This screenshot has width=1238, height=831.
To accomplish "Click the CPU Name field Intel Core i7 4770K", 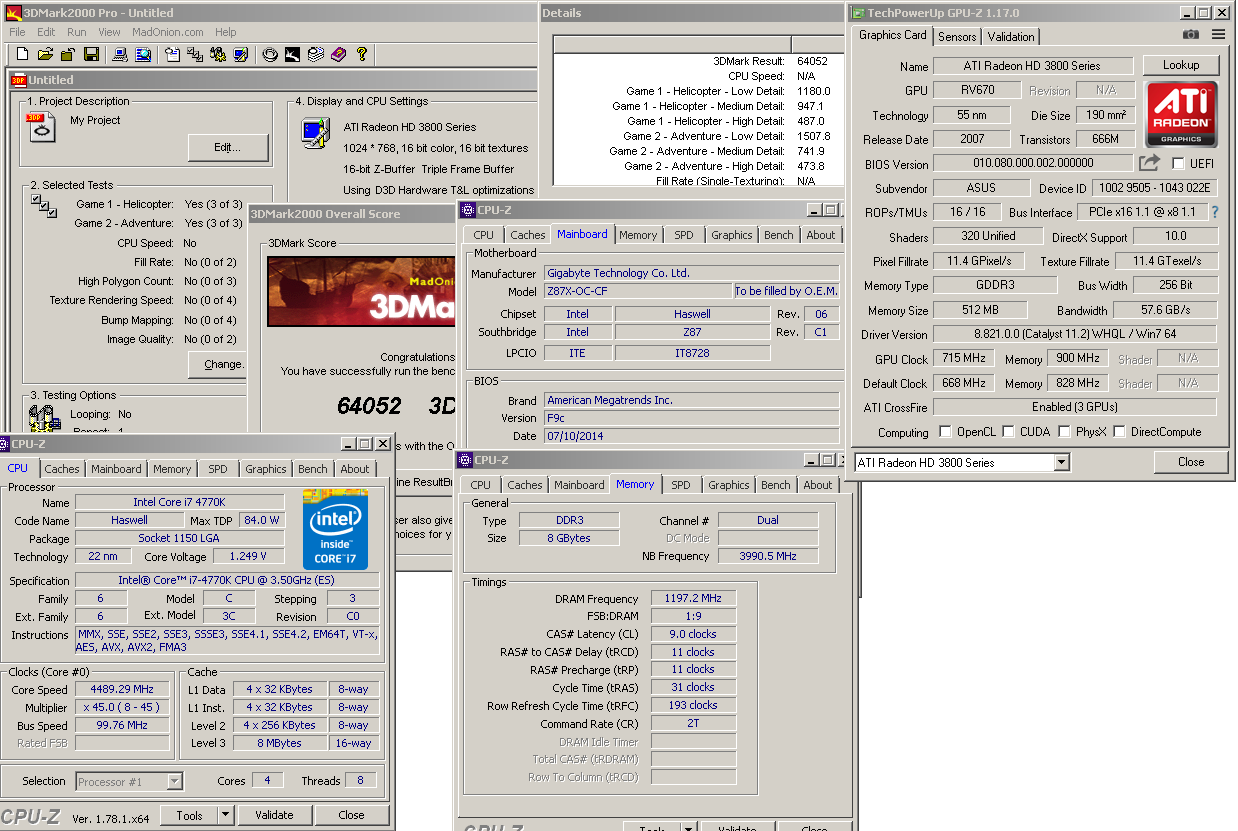I will (180, 502).
